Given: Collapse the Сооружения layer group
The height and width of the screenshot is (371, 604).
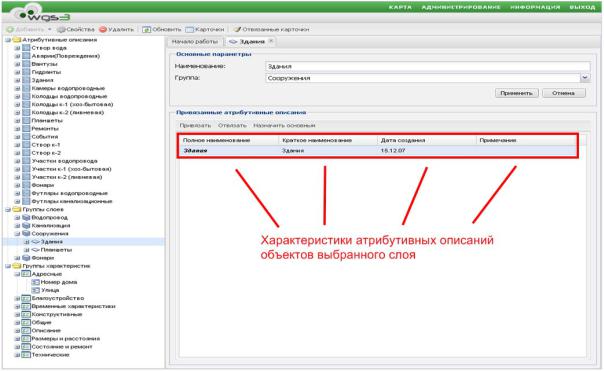Looking at the screenshot, I should point(17,234).
